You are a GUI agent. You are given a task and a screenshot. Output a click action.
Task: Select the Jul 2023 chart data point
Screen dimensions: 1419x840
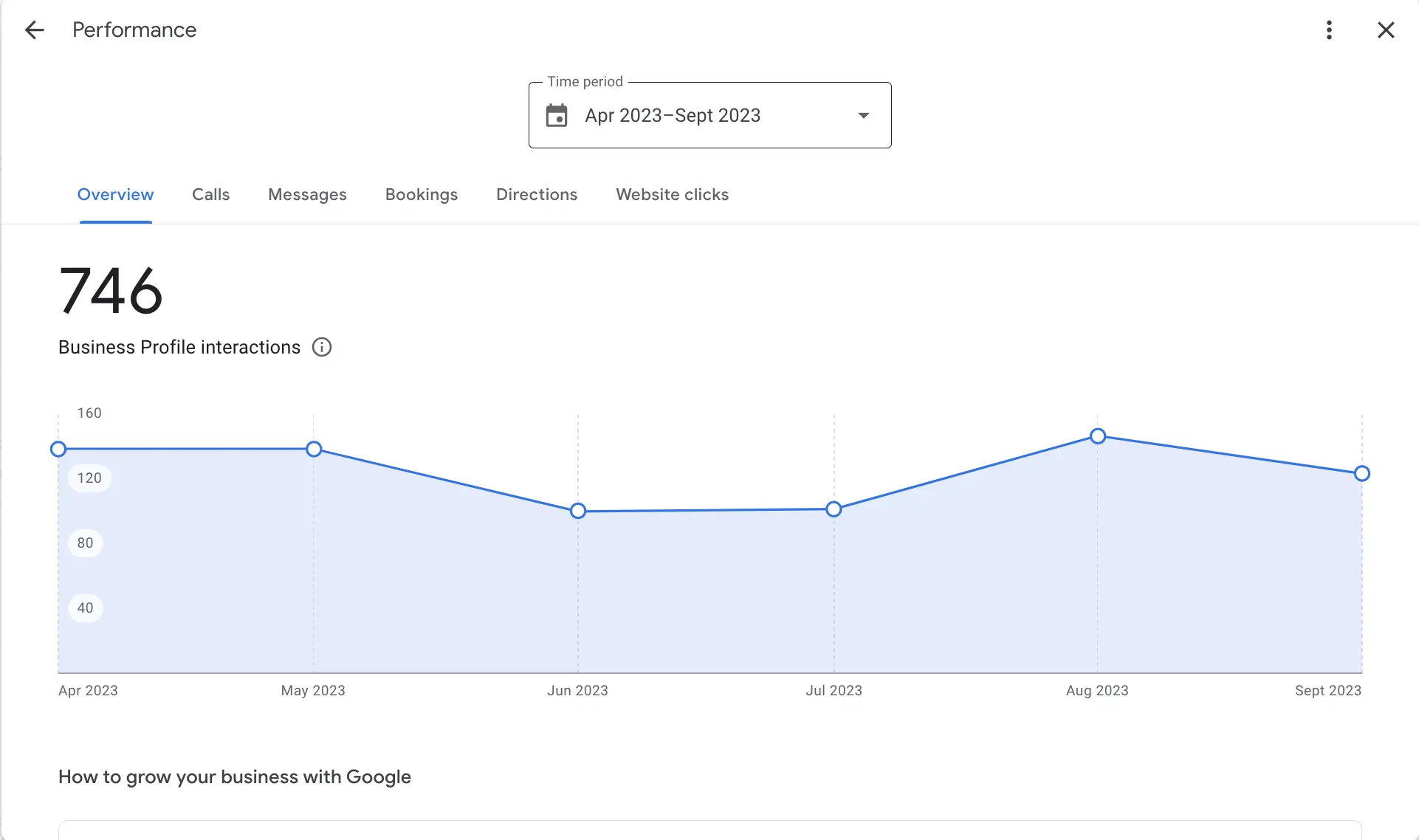point(834,509)
